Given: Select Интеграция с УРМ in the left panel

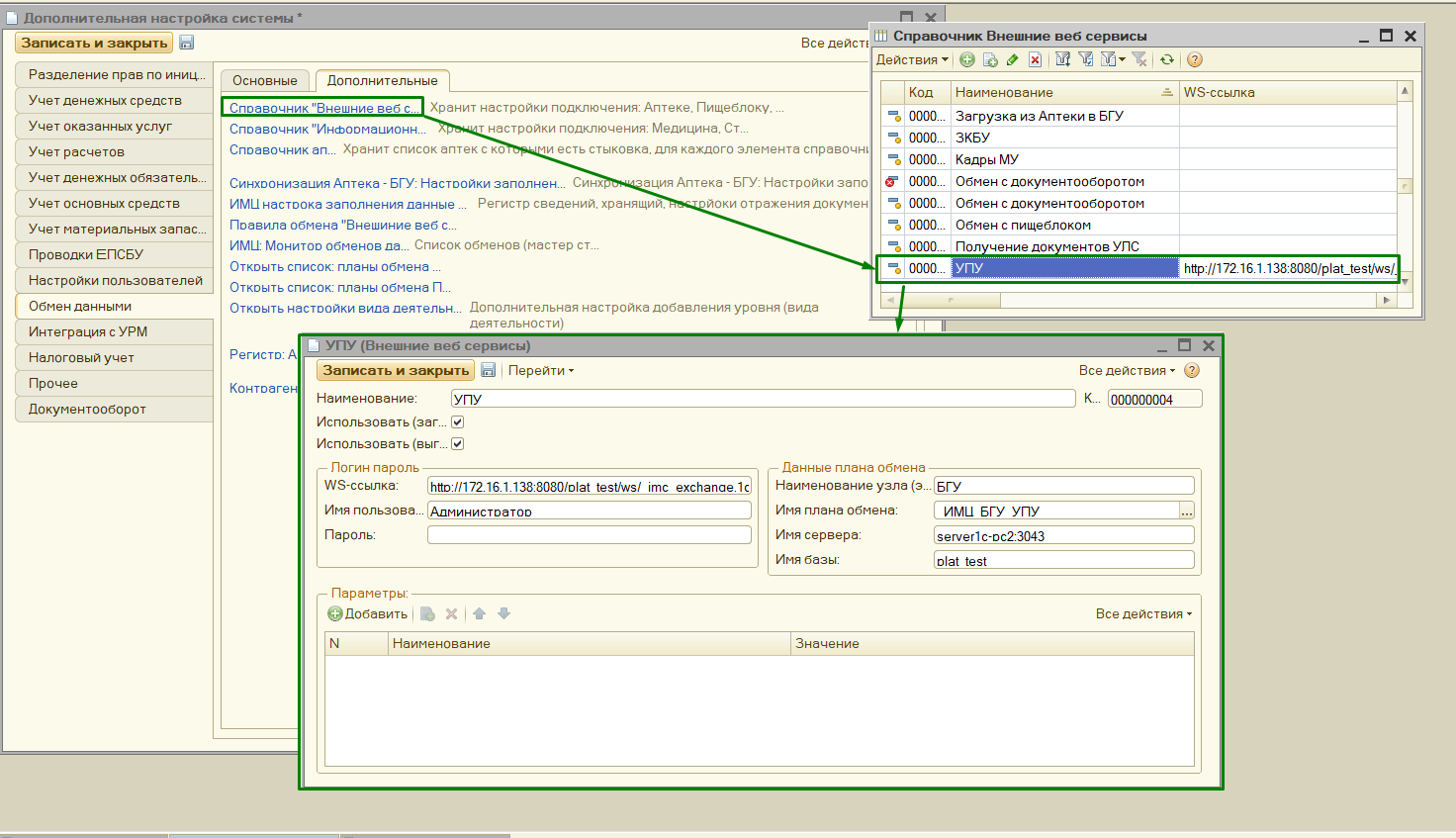Looking at the screenshot, I should (88, 332).
